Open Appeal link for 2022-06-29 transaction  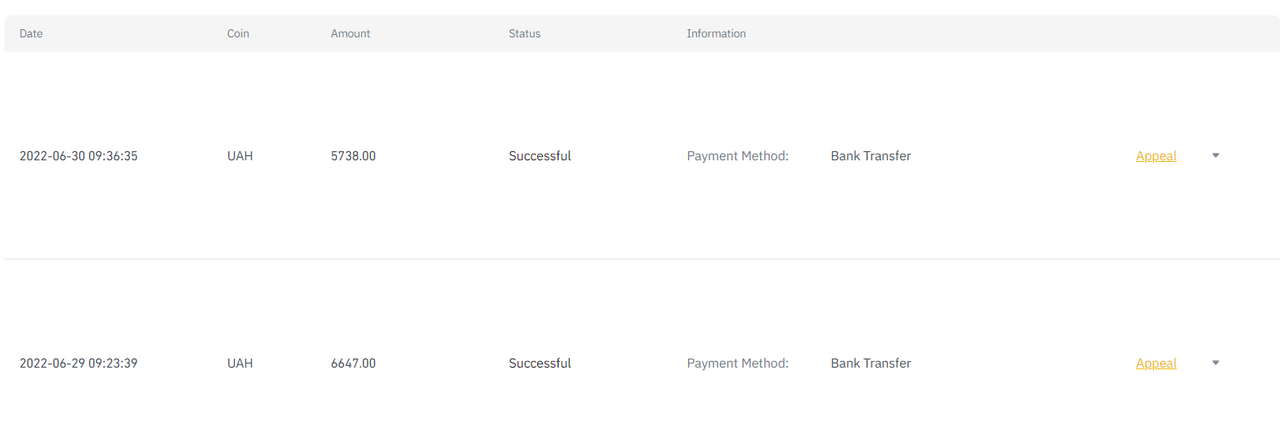(1156, 363)
